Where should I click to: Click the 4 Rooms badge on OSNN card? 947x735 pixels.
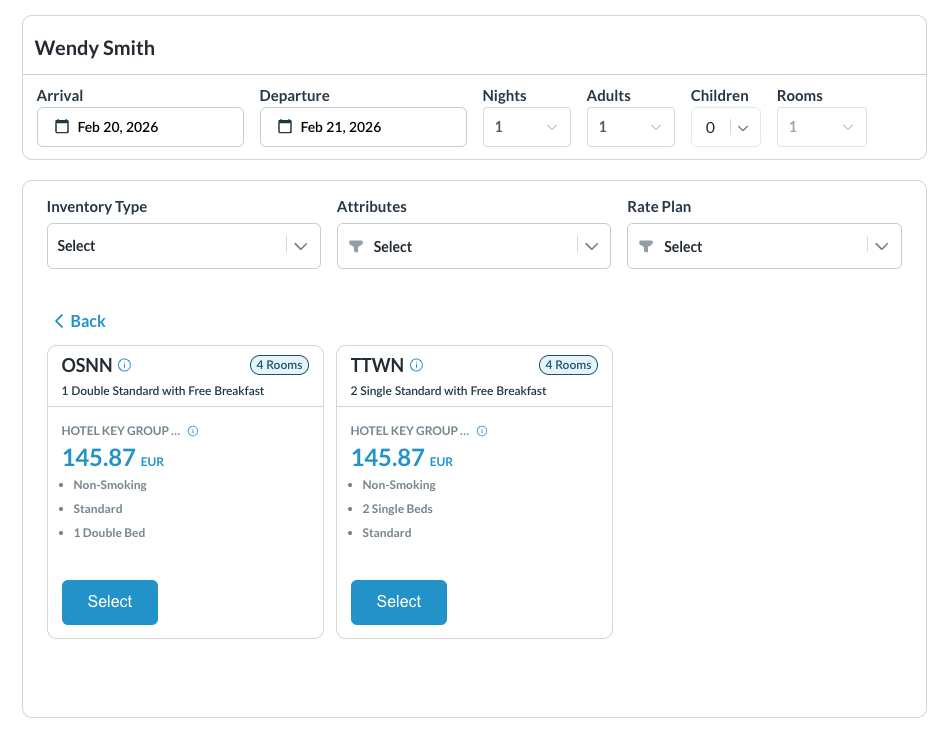pyautogui.click(x=279, y=365)
